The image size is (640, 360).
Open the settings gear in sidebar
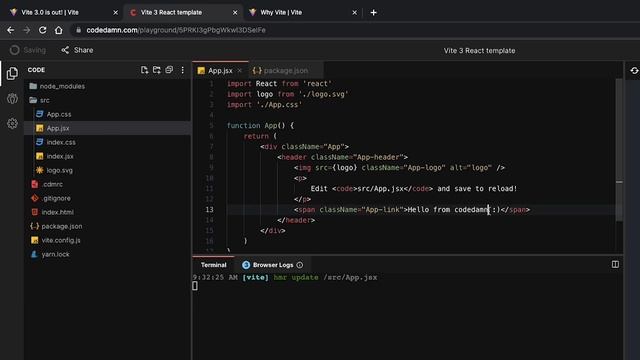point(12,123)
